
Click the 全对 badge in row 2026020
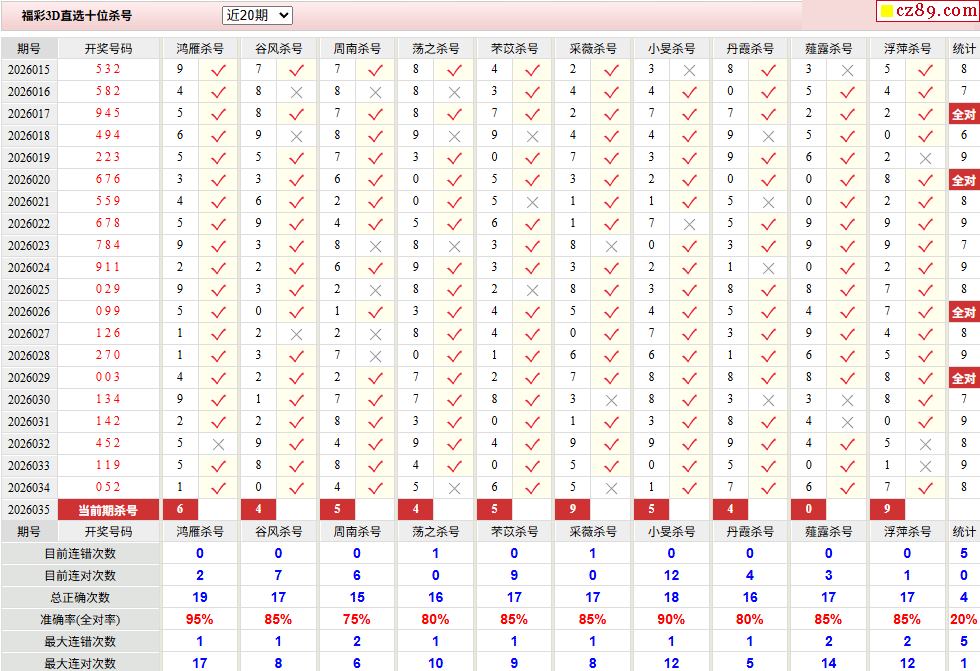tap(964, 181)
